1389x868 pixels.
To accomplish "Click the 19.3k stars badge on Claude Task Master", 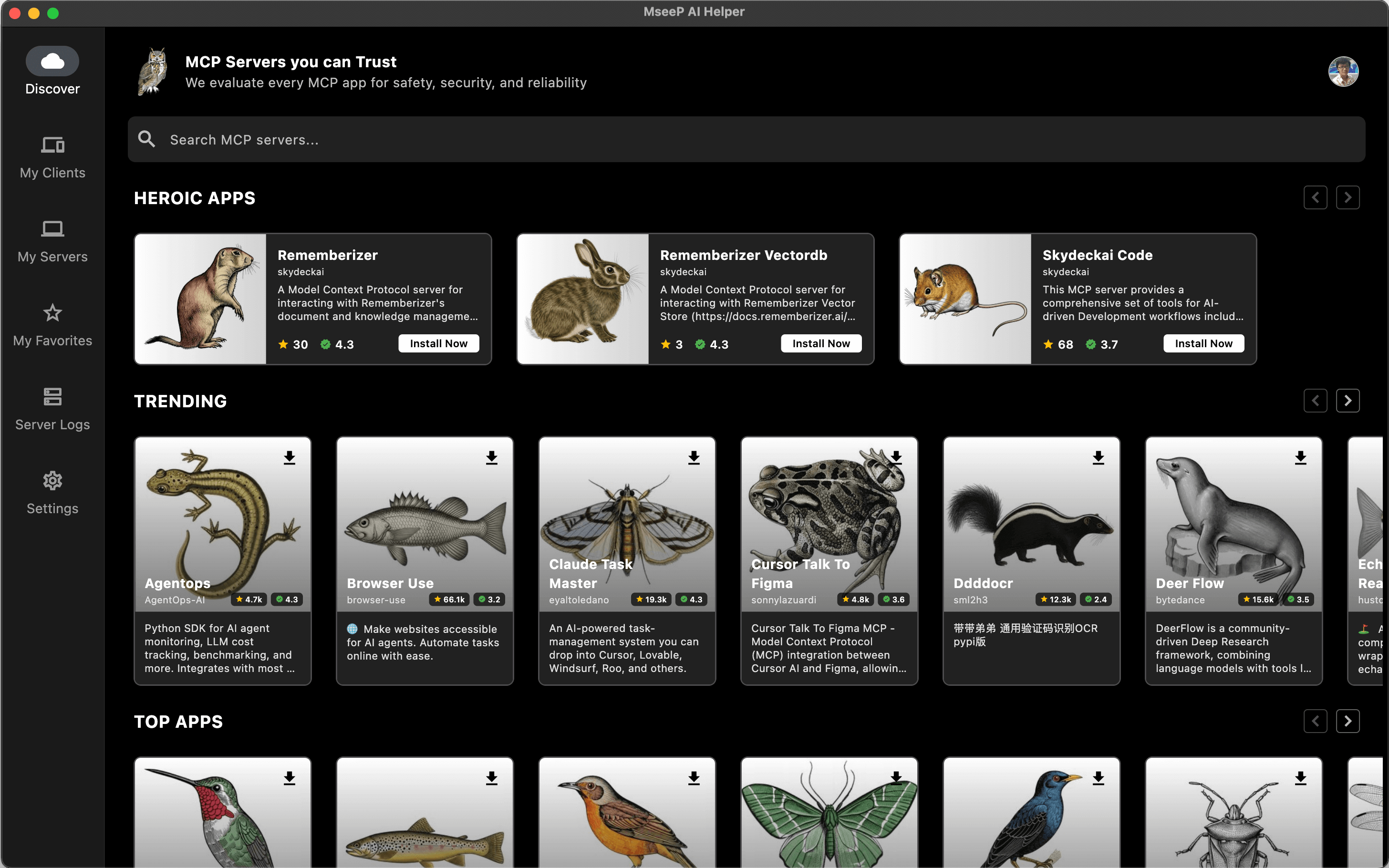I will click(x=652, y=599).
